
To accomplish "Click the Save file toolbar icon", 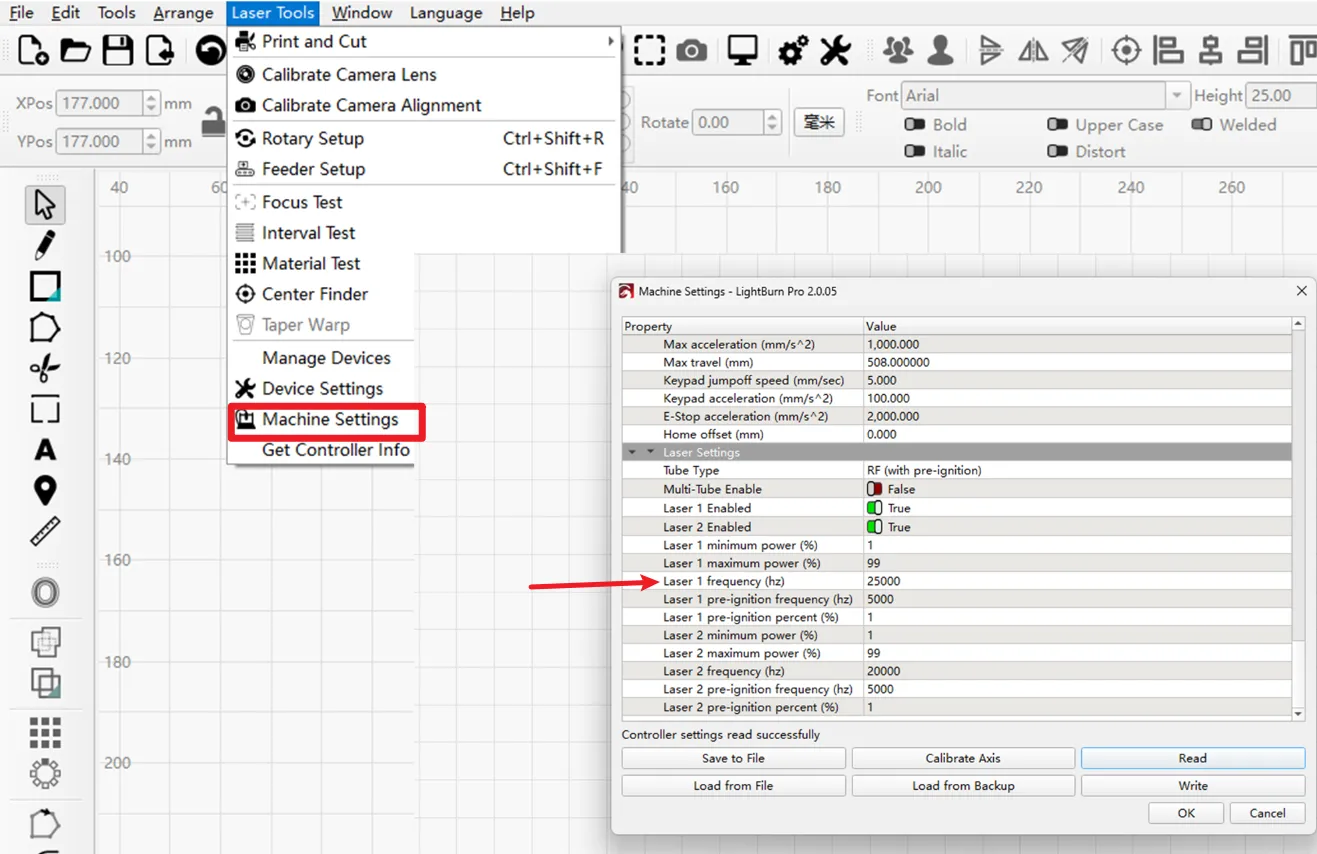I will [118, 50].
